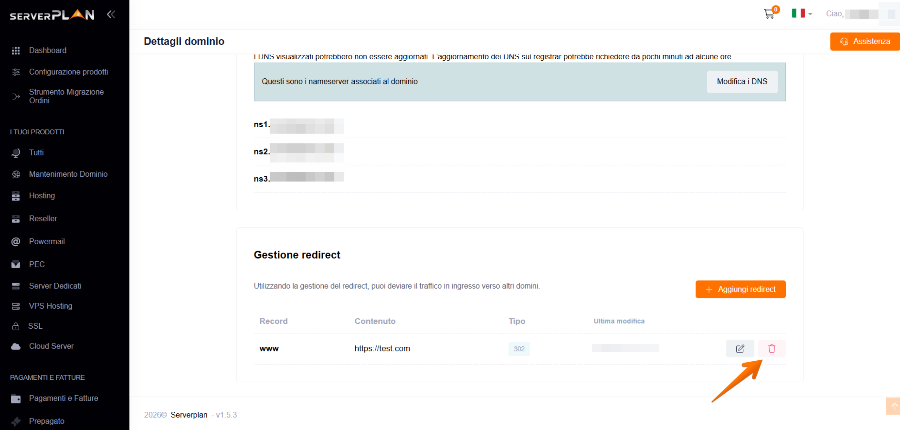Edit the www redirect with pencil icon
Screen dimensions: 900x430
[x=740, y=348]
